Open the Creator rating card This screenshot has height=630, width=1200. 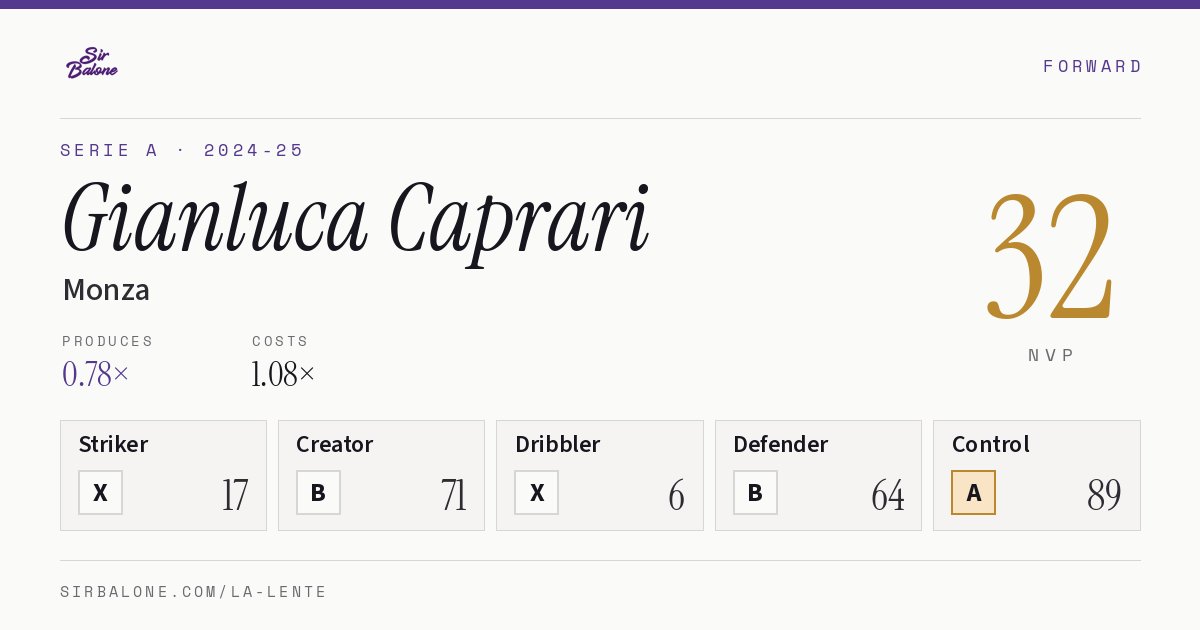tap(381, 475)
